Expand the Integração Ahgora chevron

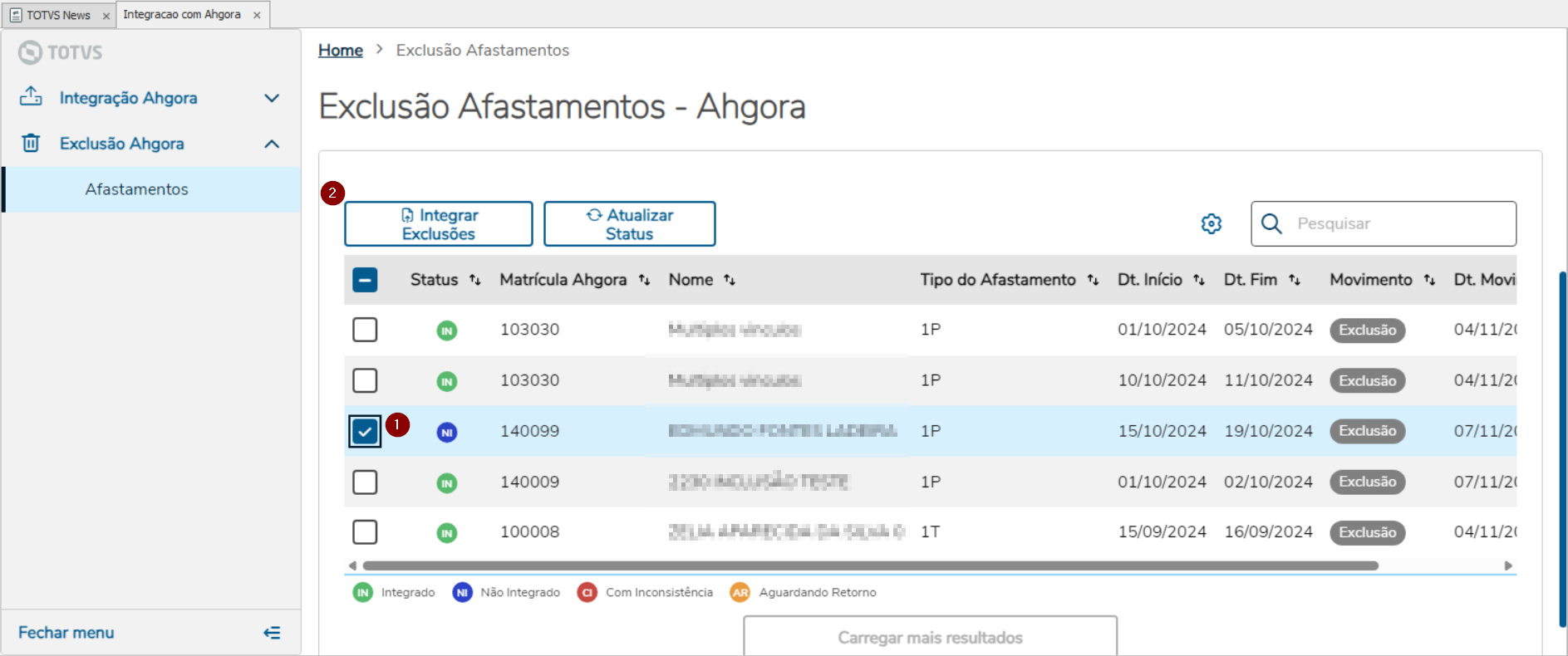[x=272, y=98]
